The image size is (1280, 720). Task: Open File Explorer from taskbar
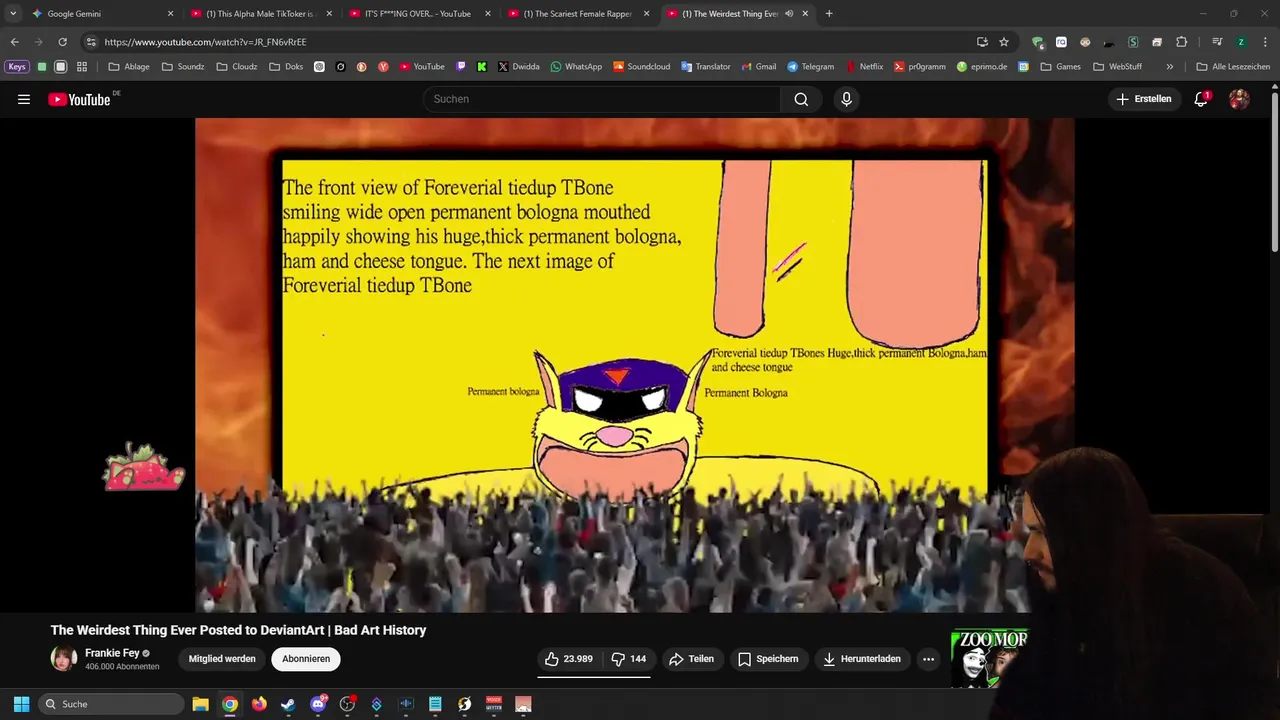point(200,704)
